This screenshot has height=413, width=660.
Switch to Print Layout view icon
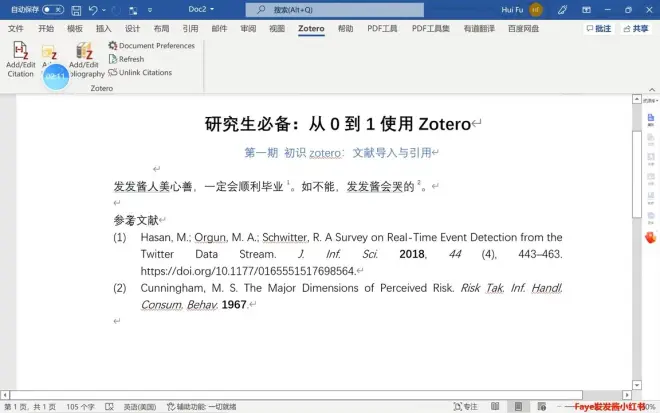click(x=518, y=406)
